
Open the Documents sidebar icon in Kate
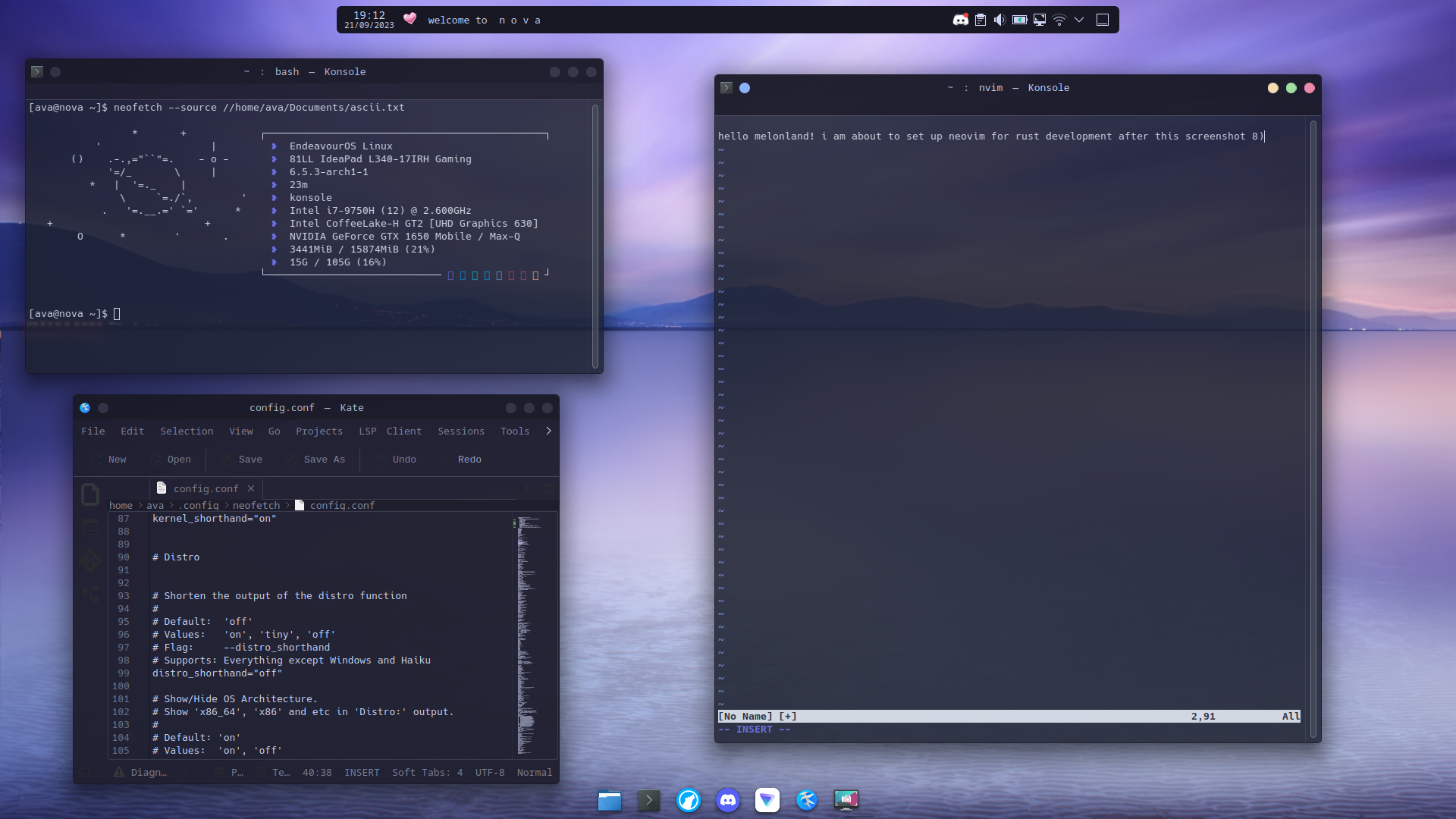pyautogui.click(x=90, y=494)
